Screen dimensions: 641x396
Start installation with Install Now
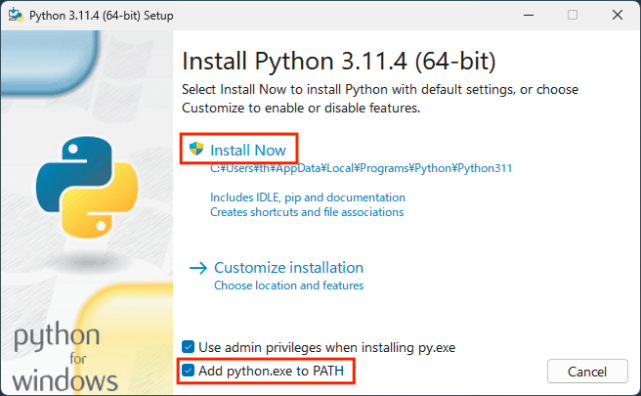pyautogui.click(x=248, y=150)
